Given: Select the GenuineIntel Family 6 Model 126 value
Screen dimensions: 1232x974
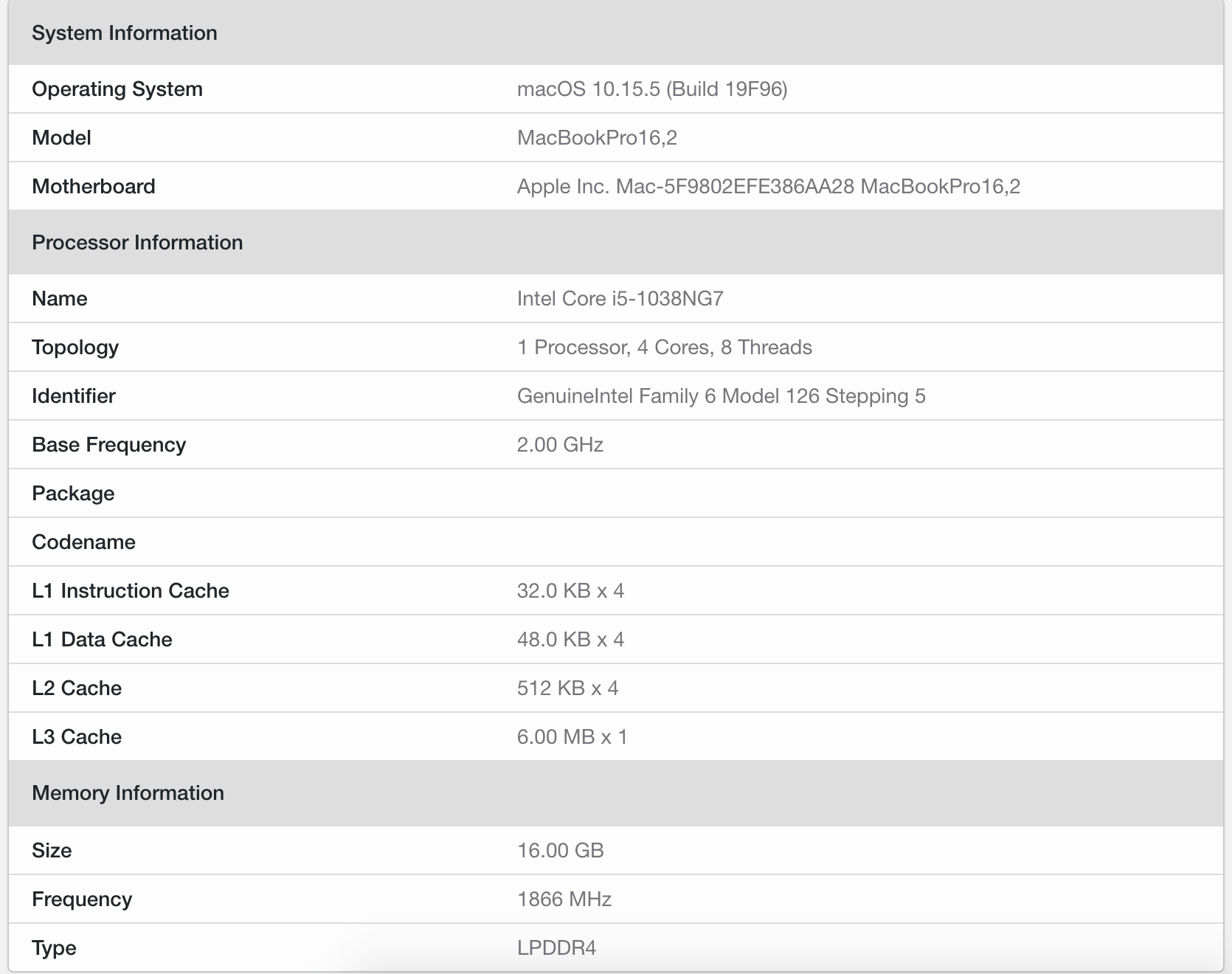Looking at the screenshot, I should (x=721, y=396).
